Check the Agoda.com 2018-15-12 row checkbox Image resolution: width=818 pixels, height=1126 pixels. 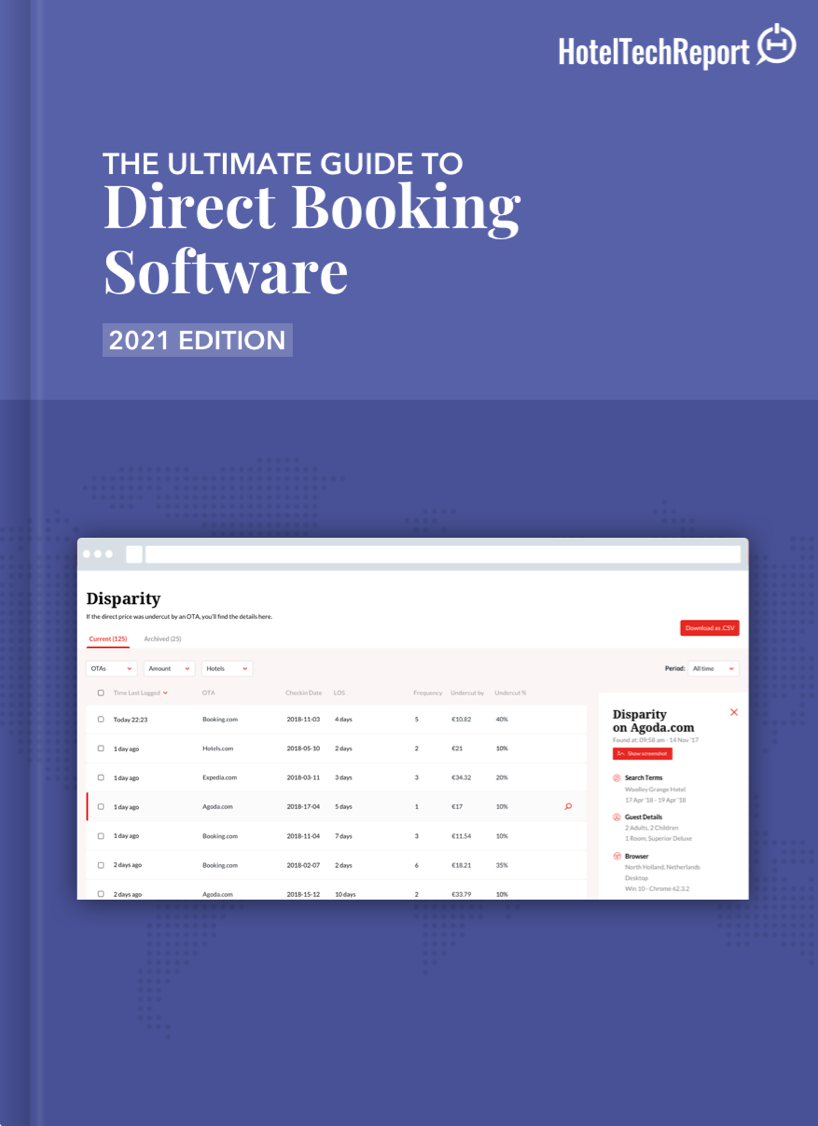point(101,894)
